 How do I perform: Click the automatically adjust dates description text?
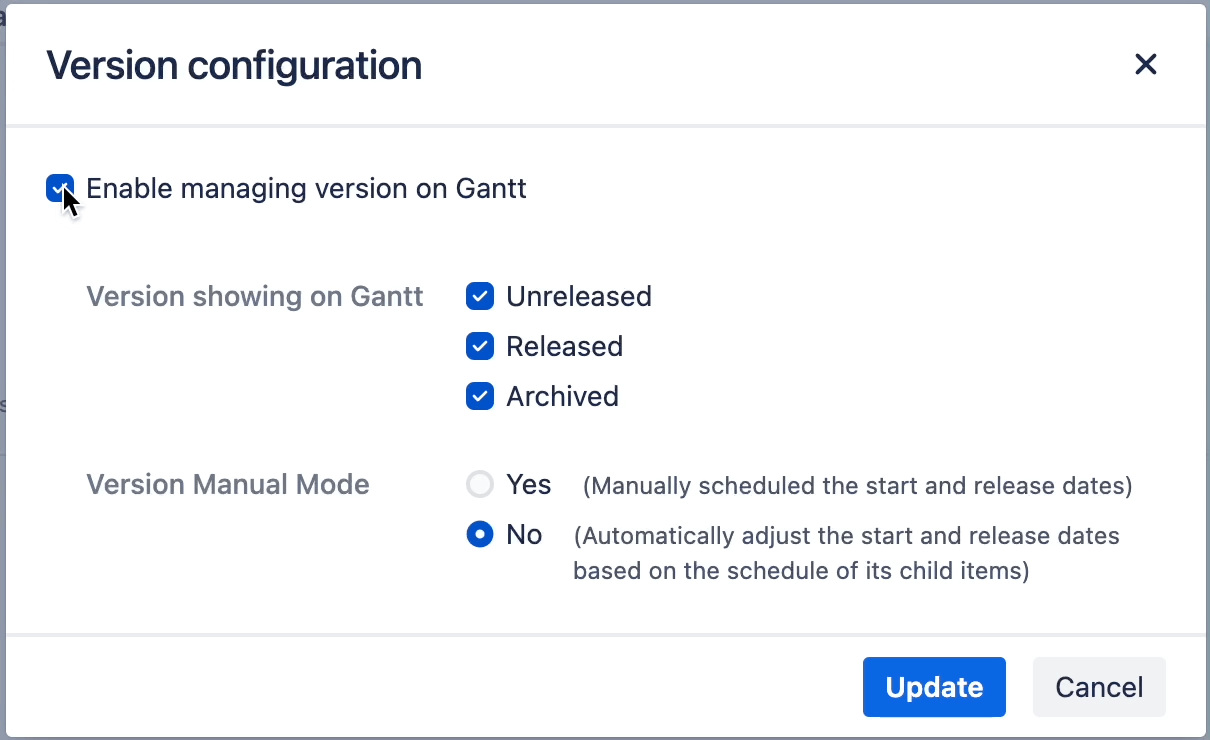point(845,553)
